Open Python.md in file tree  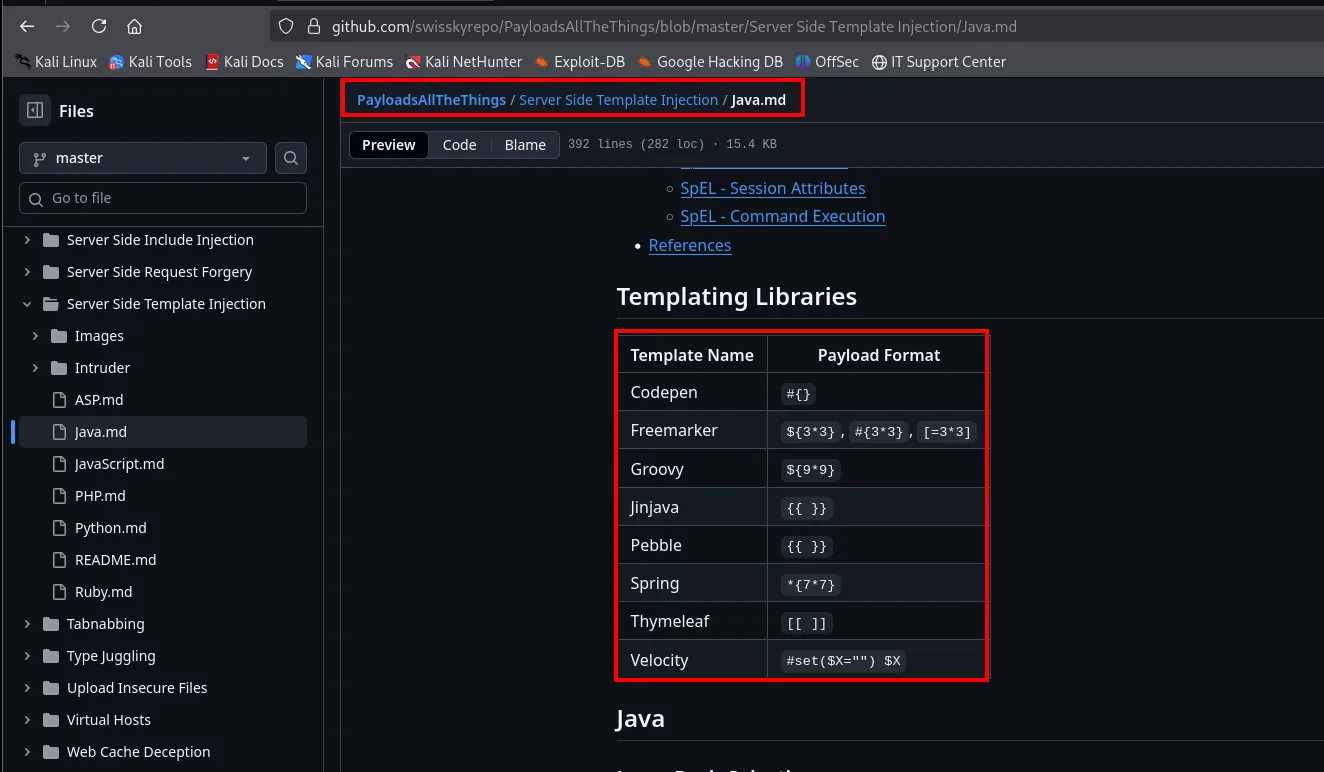pyautogui.click(x=110, y=528)
